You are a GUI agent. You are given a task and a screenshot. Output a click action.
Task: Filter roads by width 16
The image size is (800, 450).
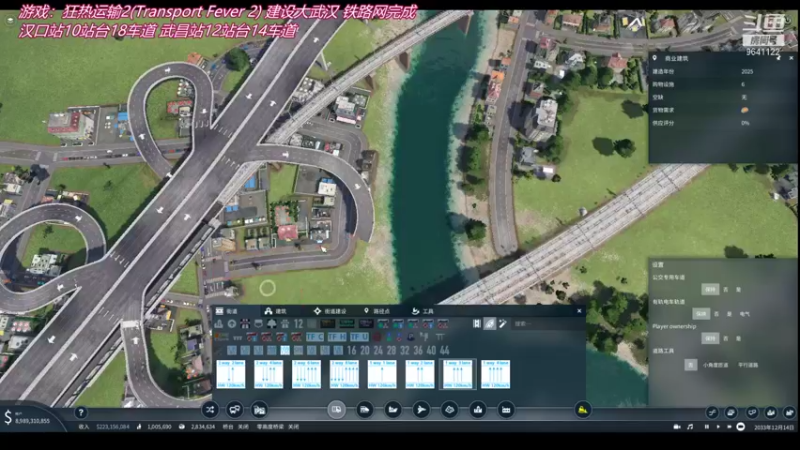352,351
